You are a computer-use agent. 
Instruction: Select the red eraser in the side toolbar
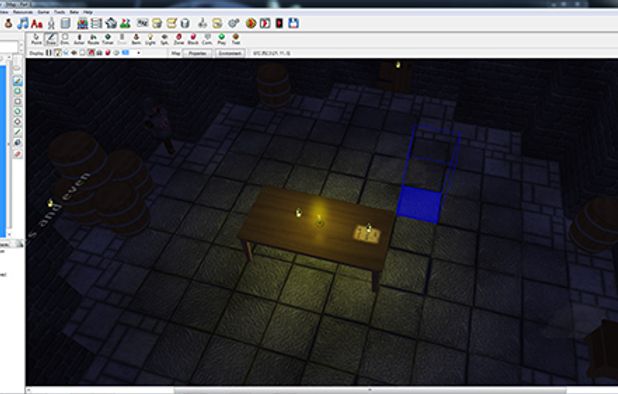(x=18, y=153)
